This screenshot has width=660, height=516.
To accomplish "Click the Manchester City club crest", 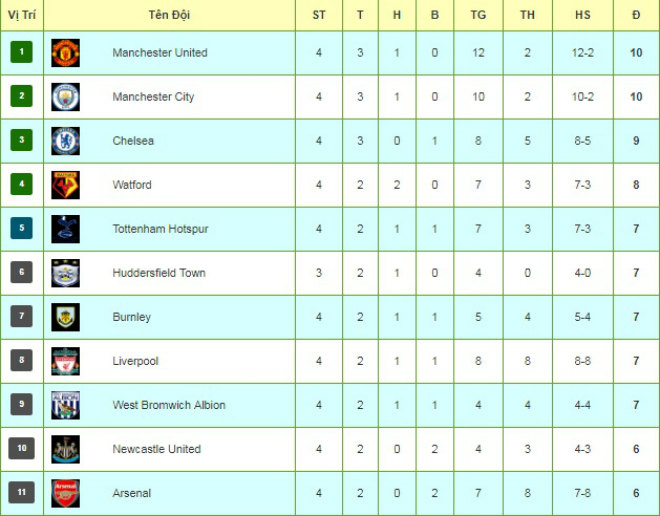I will [66, 97].
